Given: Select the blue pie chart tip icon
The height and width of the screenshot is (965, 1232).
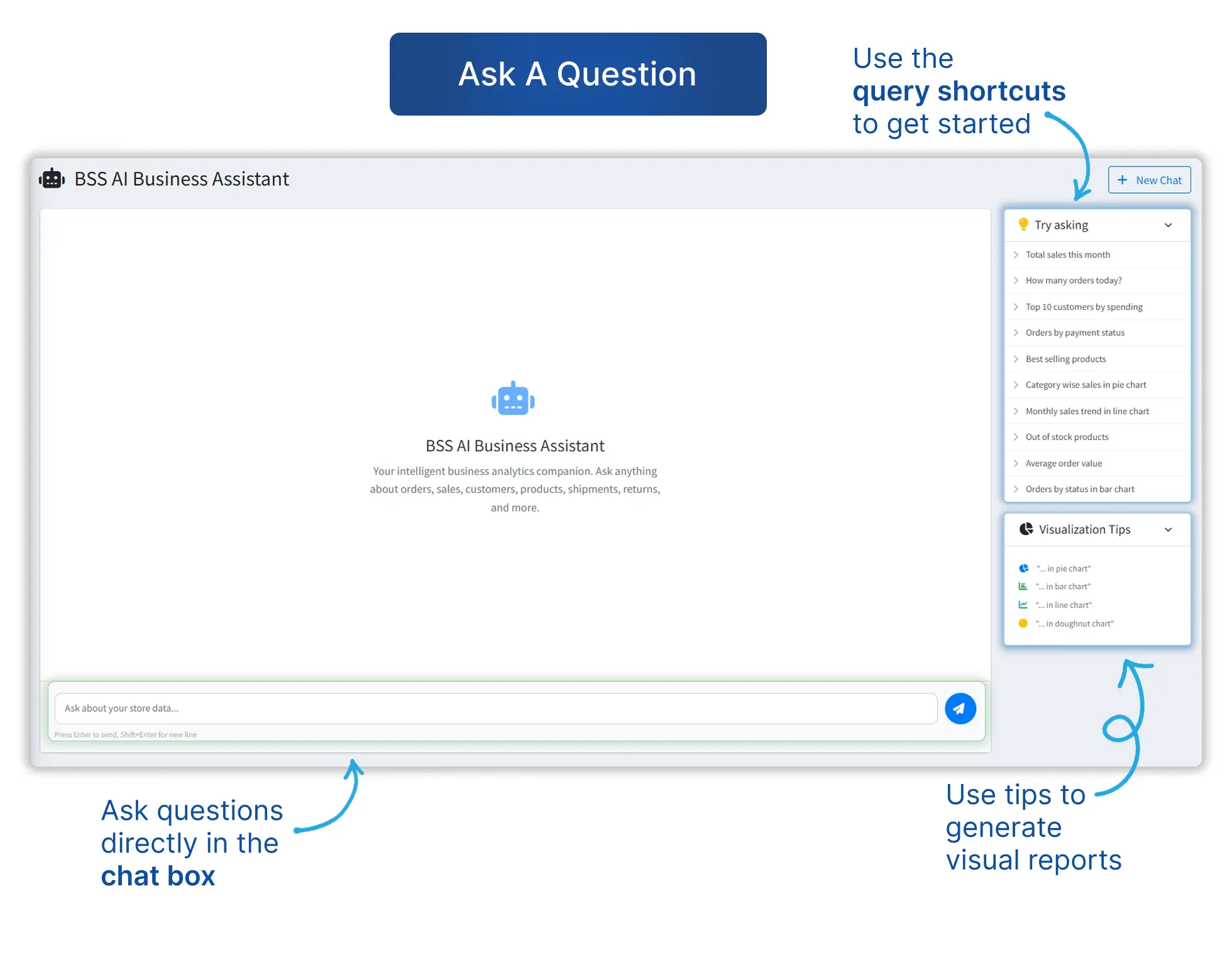Looking at the screenshot, I should [1023, 568].
